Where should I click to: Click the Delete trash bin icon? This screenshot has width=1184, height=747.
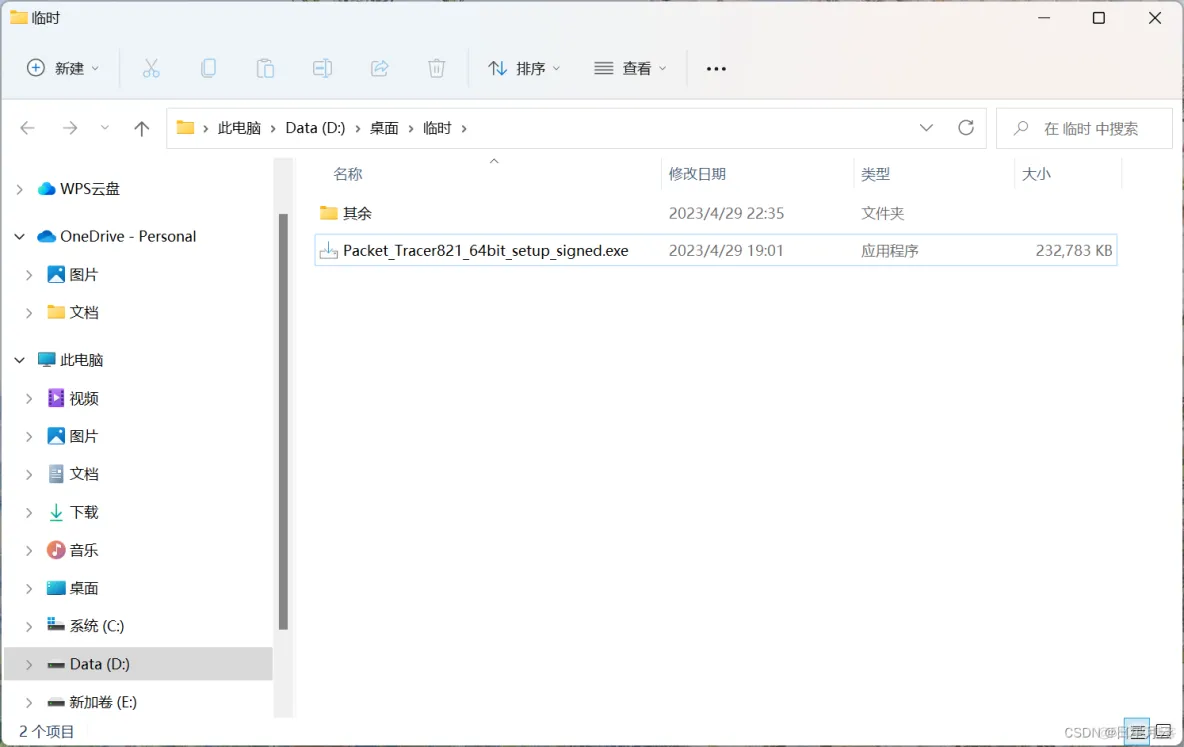coord(436,69)
